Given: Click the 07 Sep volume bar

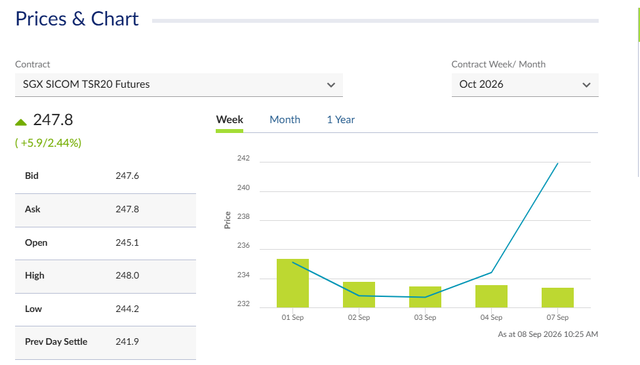Looking at the screenshot, I should click(x=558, y=298).
